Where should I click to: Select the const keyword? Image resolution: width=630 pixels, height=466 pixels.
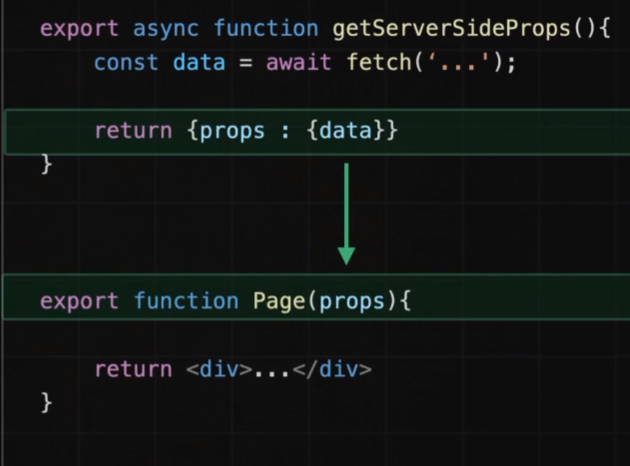(126, 63)
